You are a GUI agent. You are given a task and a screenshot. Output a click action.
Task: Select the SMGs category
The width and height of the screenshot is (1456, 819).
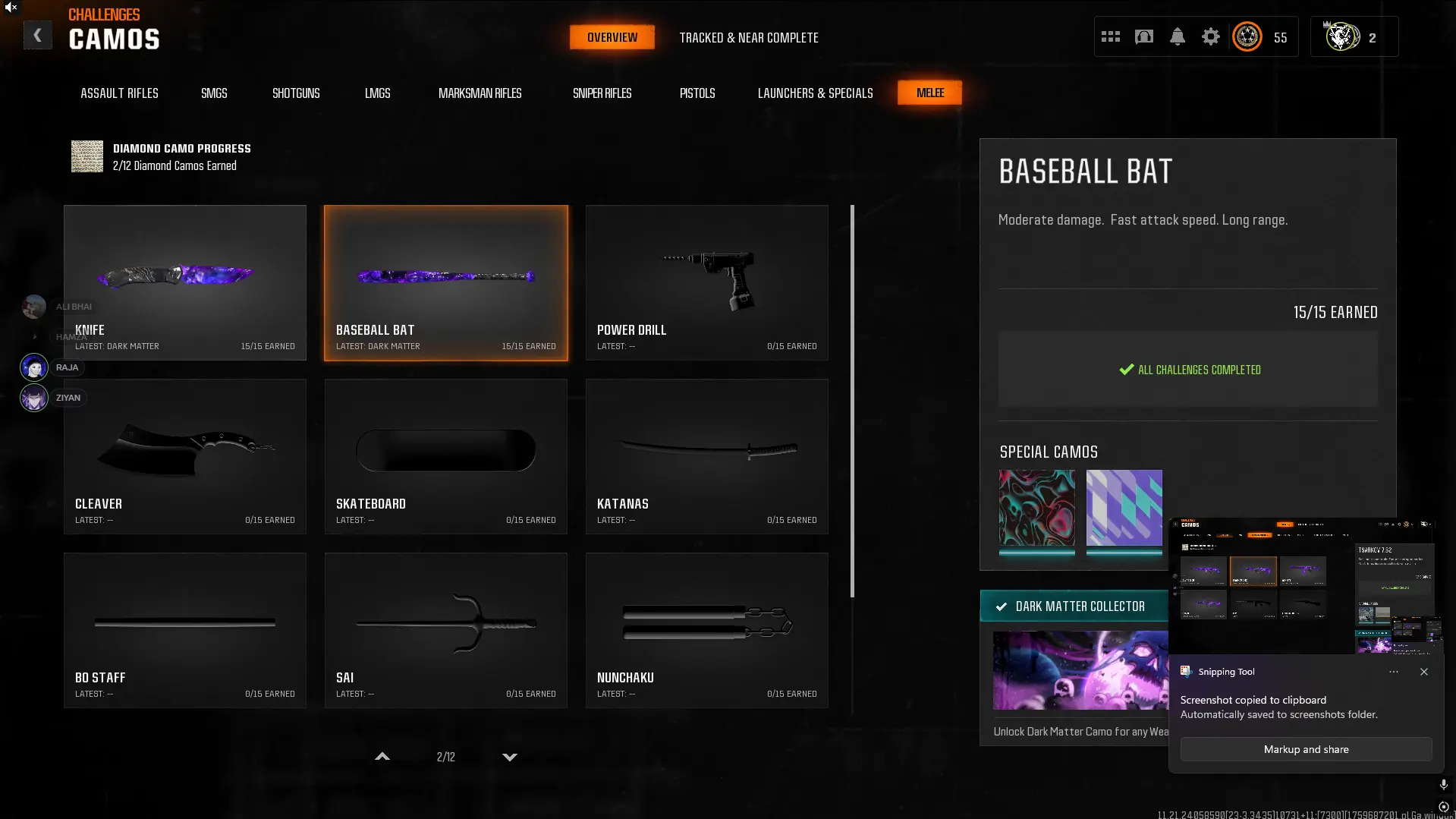[x=214, y=93]
